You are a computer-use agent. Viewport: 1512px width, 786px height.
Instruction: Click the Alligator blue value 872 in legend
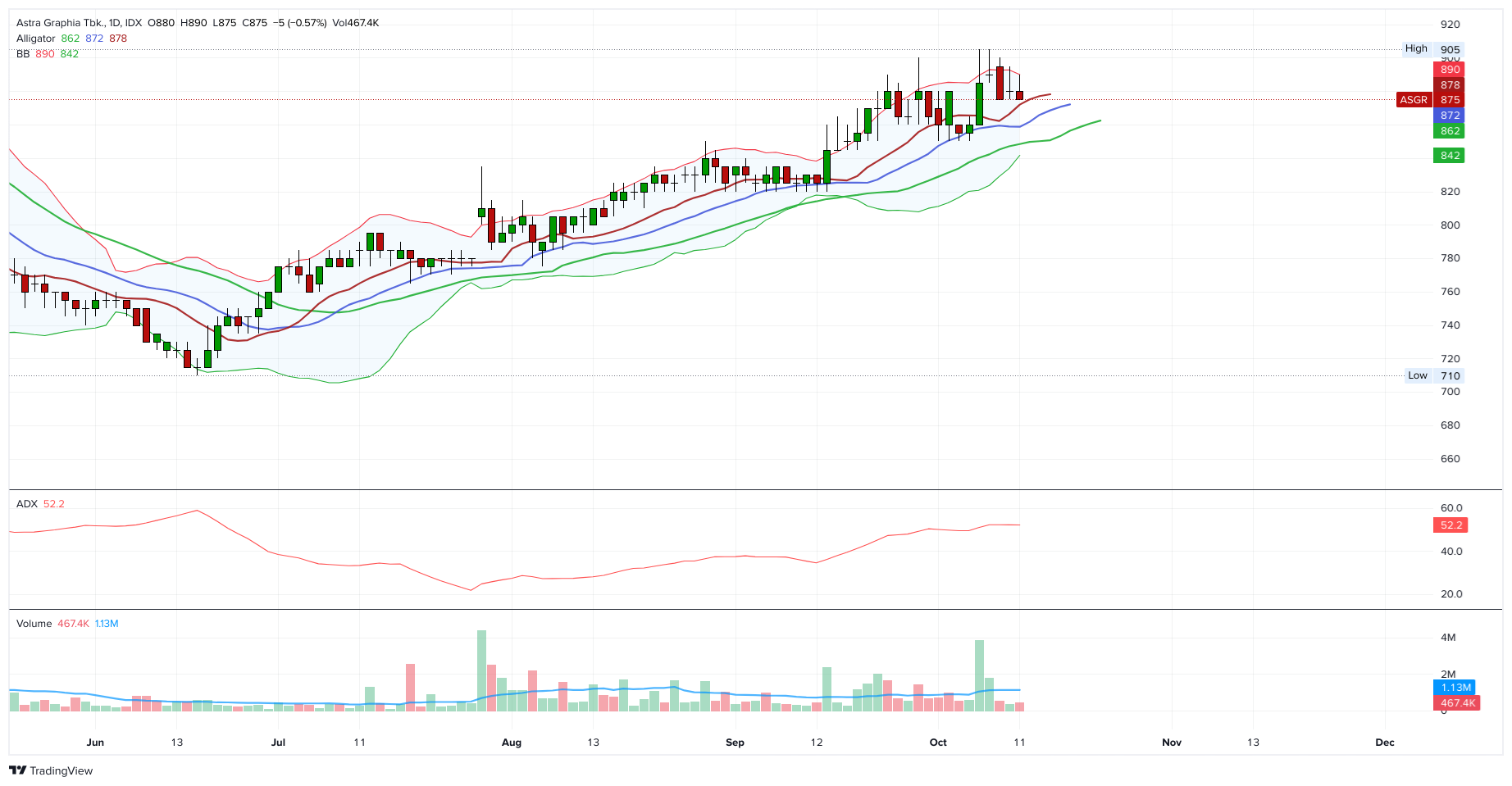click(x=94, y=39)
